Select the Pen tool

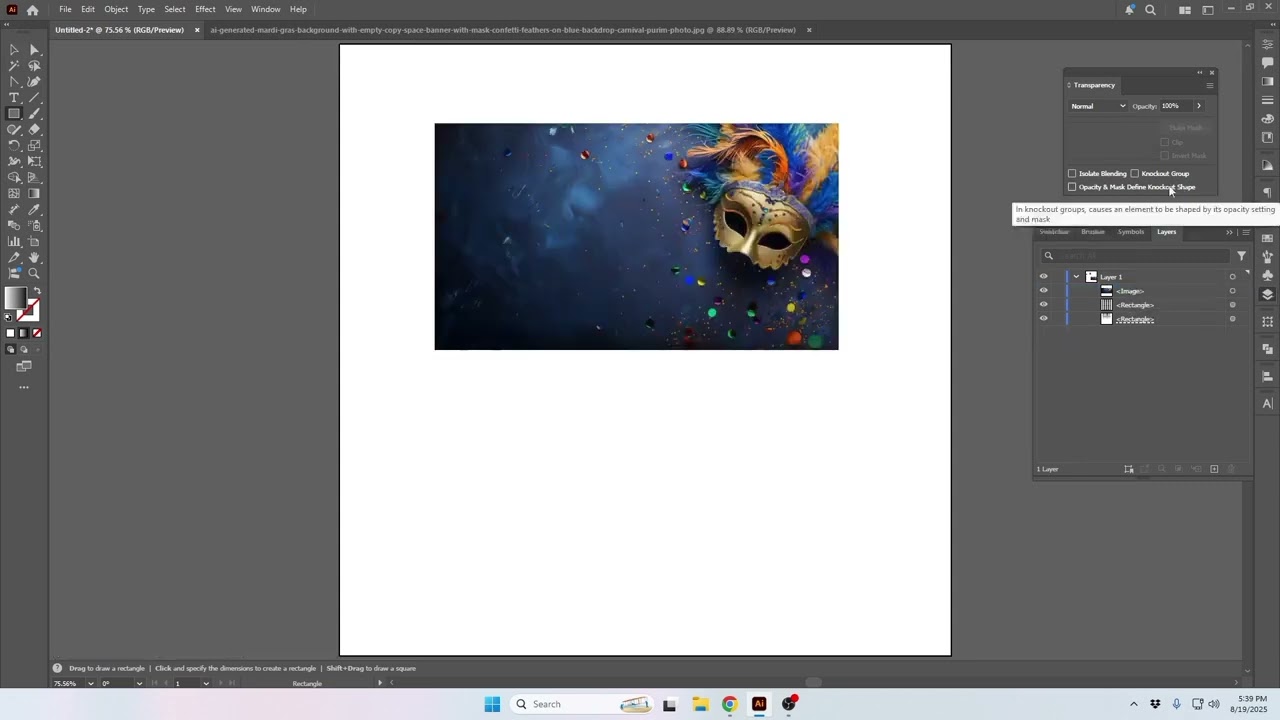[x=14, y=82]
